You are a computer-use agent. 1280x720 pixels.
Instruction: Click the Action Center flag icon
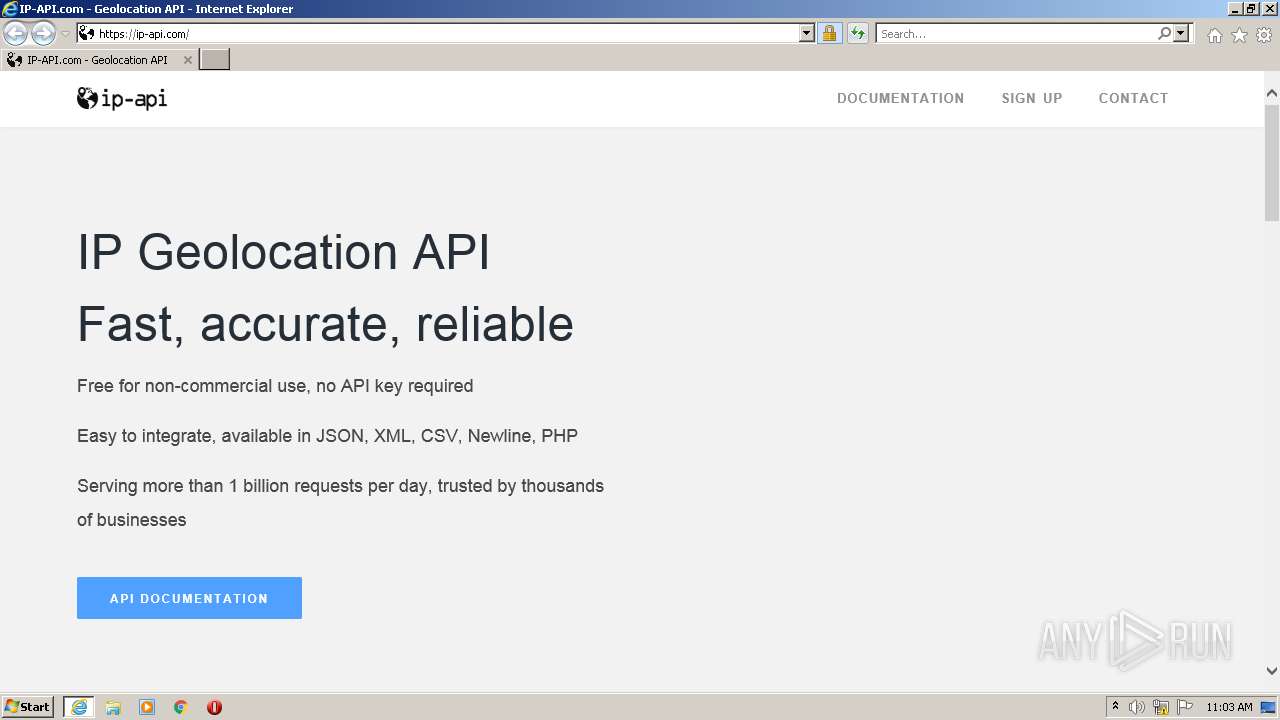point(1185,707)
